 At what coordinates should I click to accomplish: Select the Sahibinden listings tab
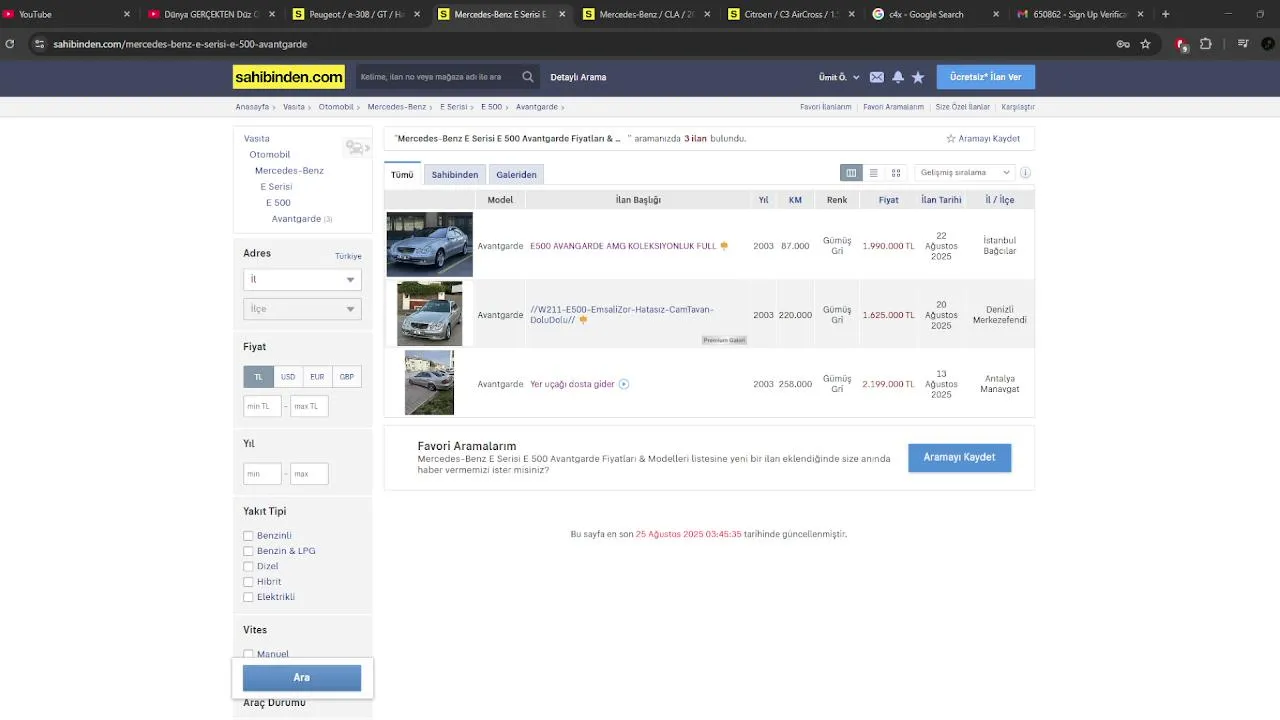point(455,174)
